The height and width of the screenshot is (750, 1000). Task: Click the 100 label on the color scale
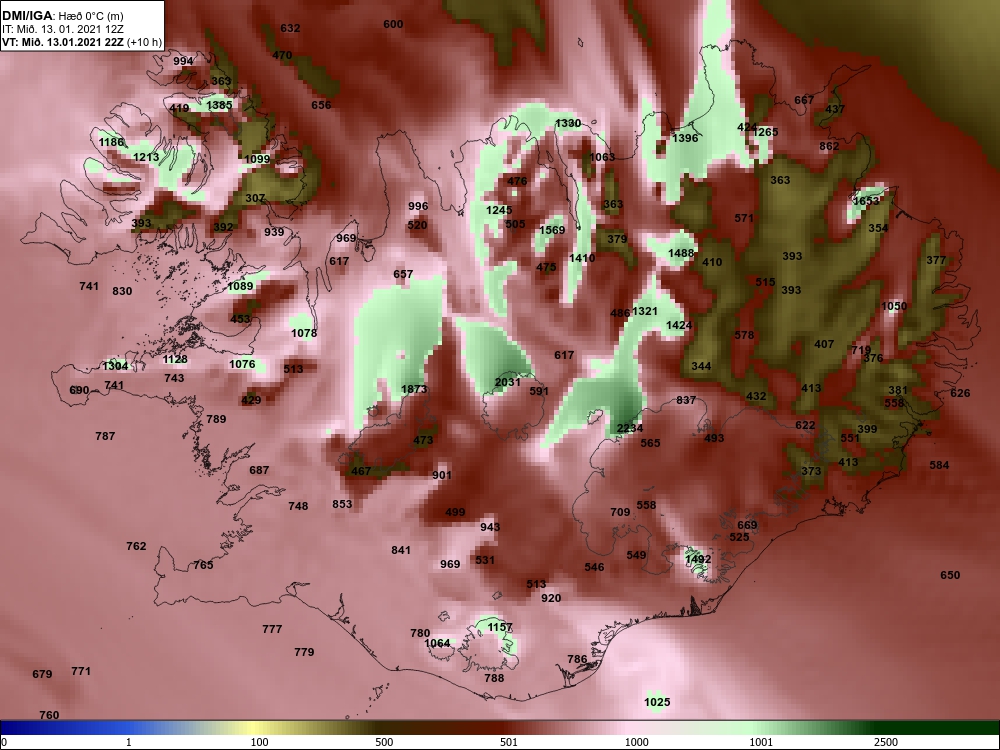(x=260, y=742)
